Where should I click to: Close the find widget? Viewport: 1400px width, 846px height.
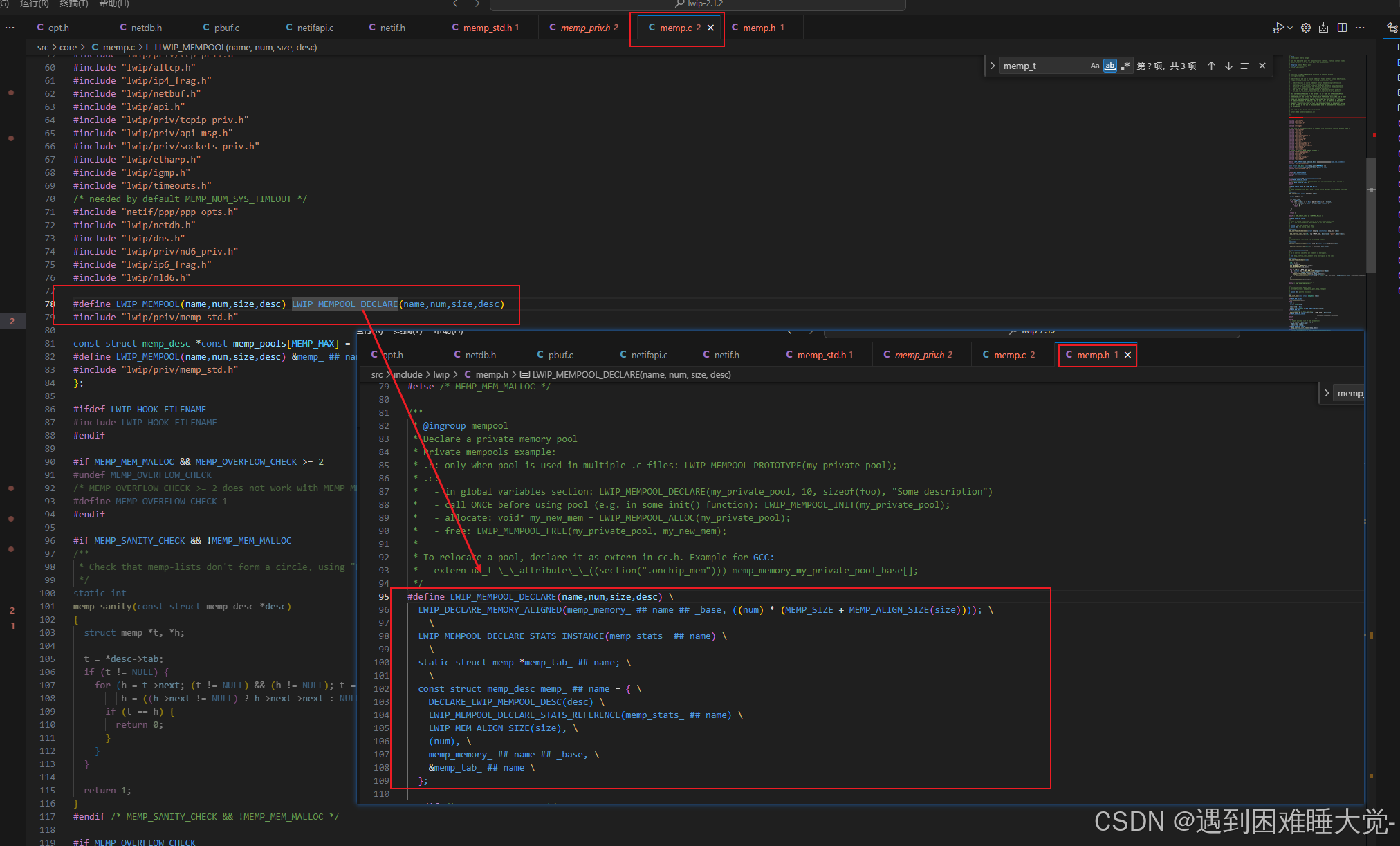point(1262,66)
